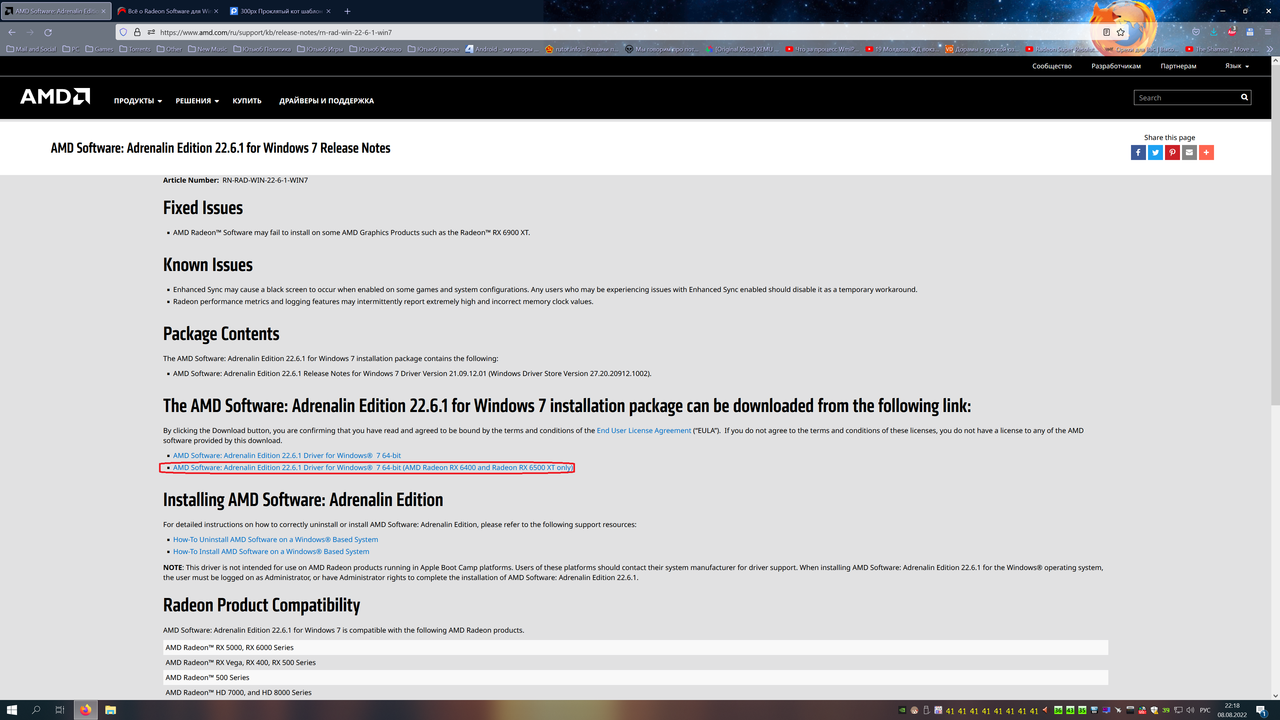This screenshot has height=720, width=1280.
Task: Open the Язык language dropdown
Action: coord(1237,66)
